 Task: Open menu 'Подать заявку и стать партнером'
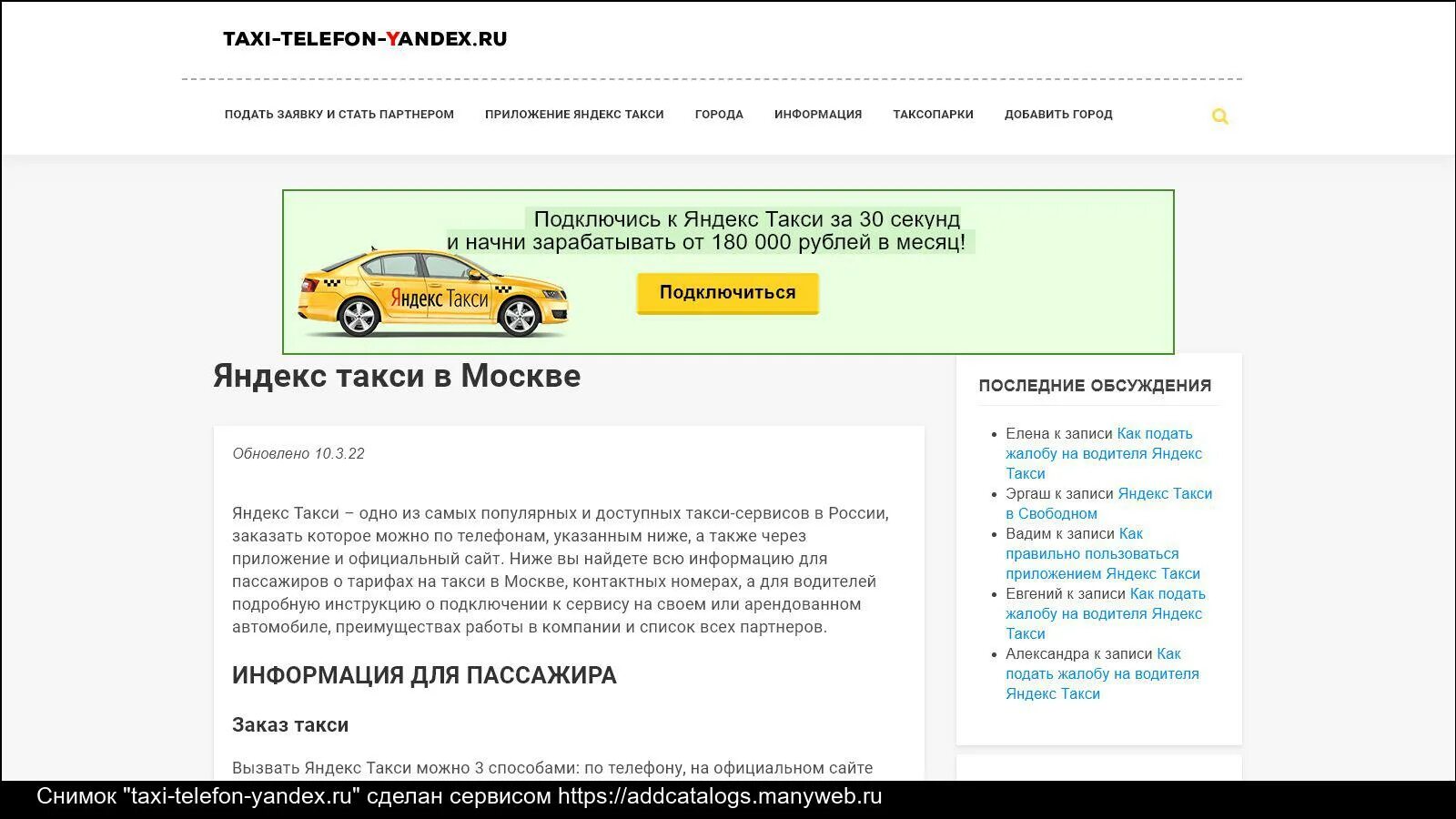click(339, 115)
